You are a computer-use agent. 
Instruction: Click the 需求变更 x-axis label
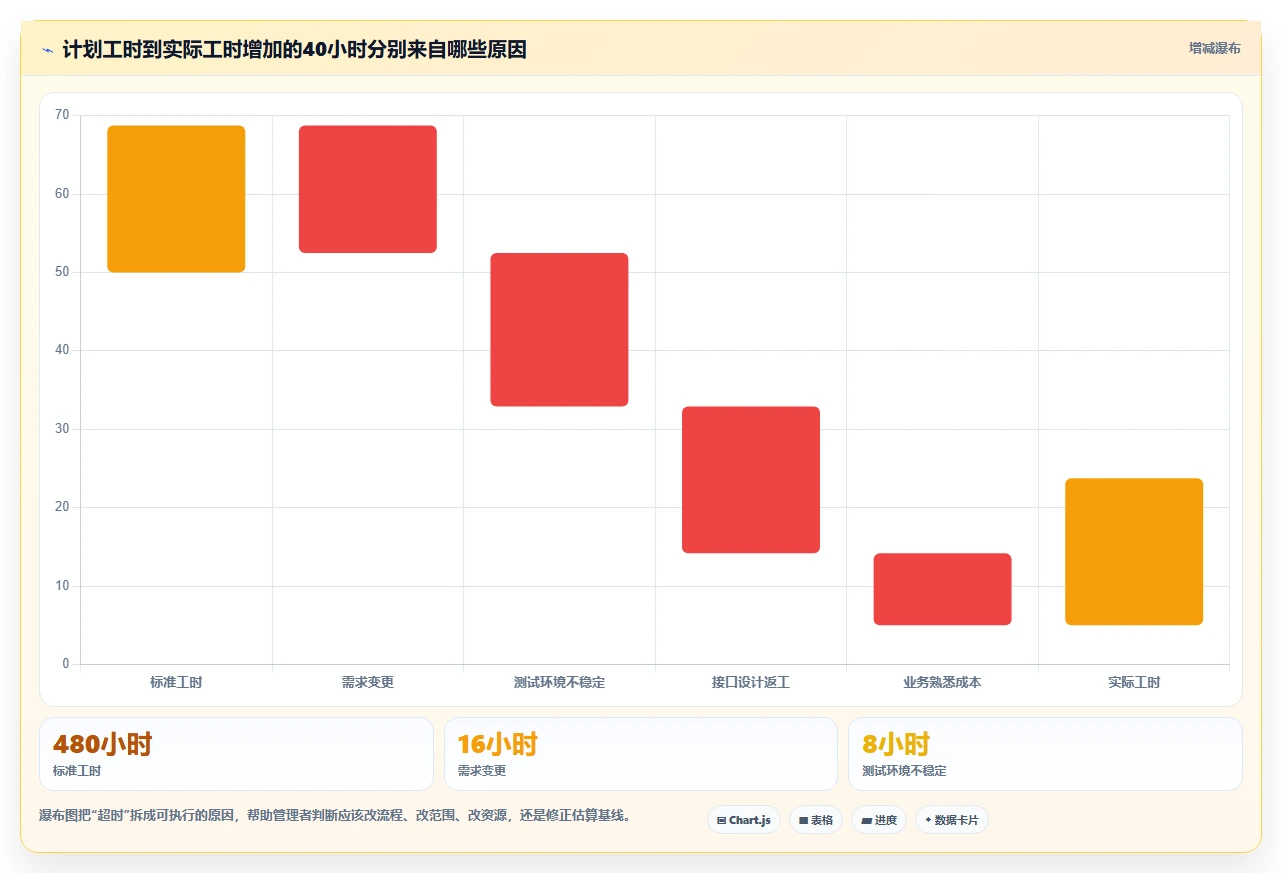tap(368, 682)
